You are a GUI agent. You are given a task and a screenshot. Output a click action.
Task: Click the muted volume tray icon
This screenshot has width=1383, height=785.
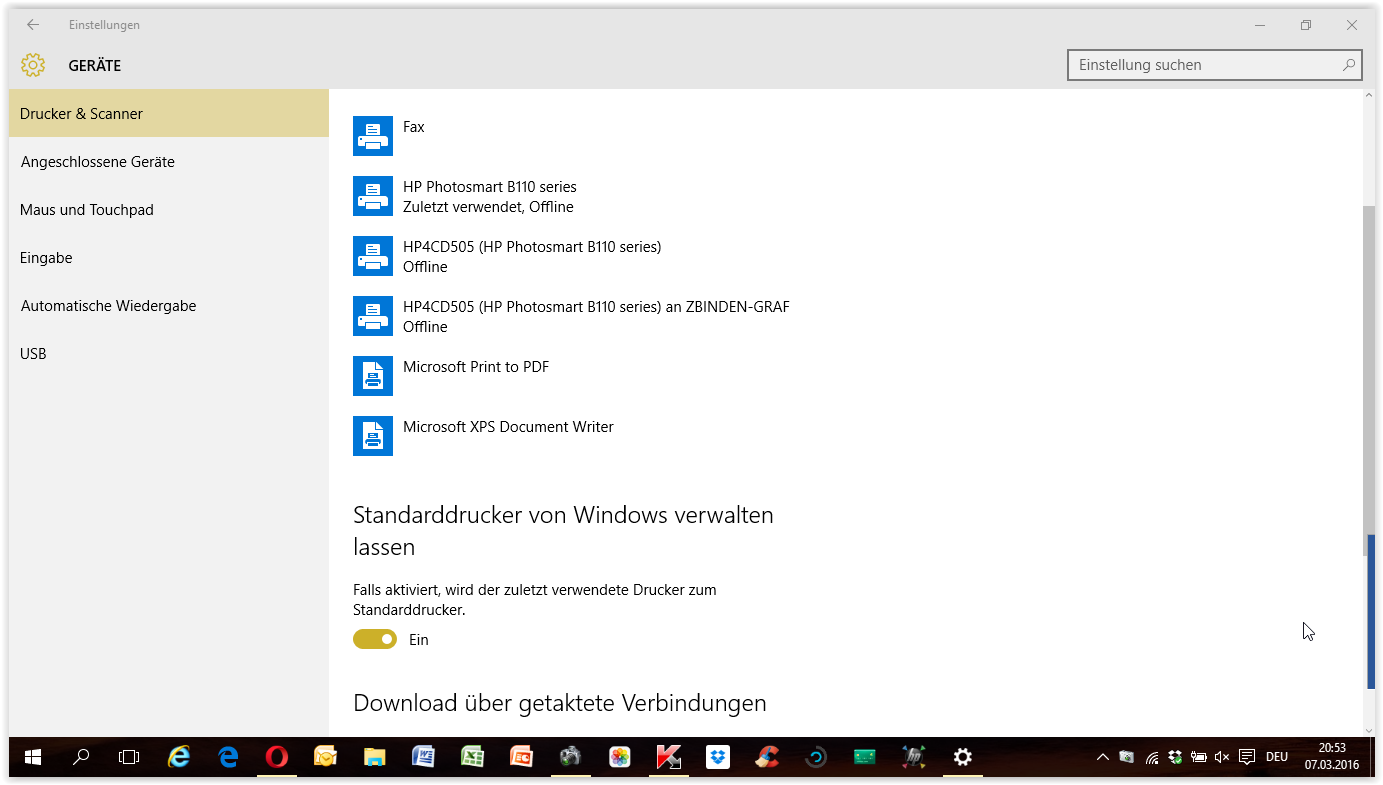[1222, 757]
